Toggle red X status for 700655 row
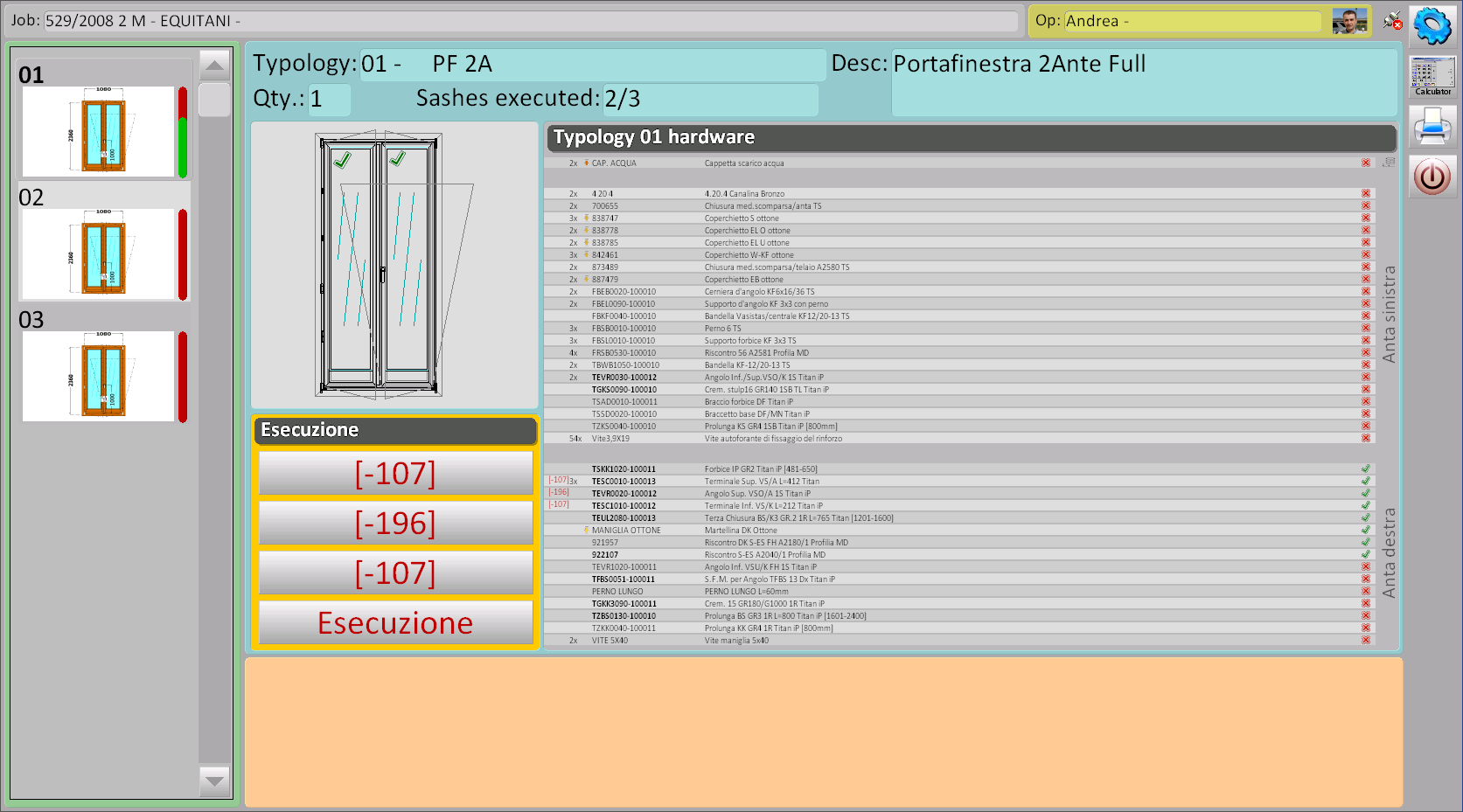Viewport: 1463px width, 812px height. pos(1365,206)
